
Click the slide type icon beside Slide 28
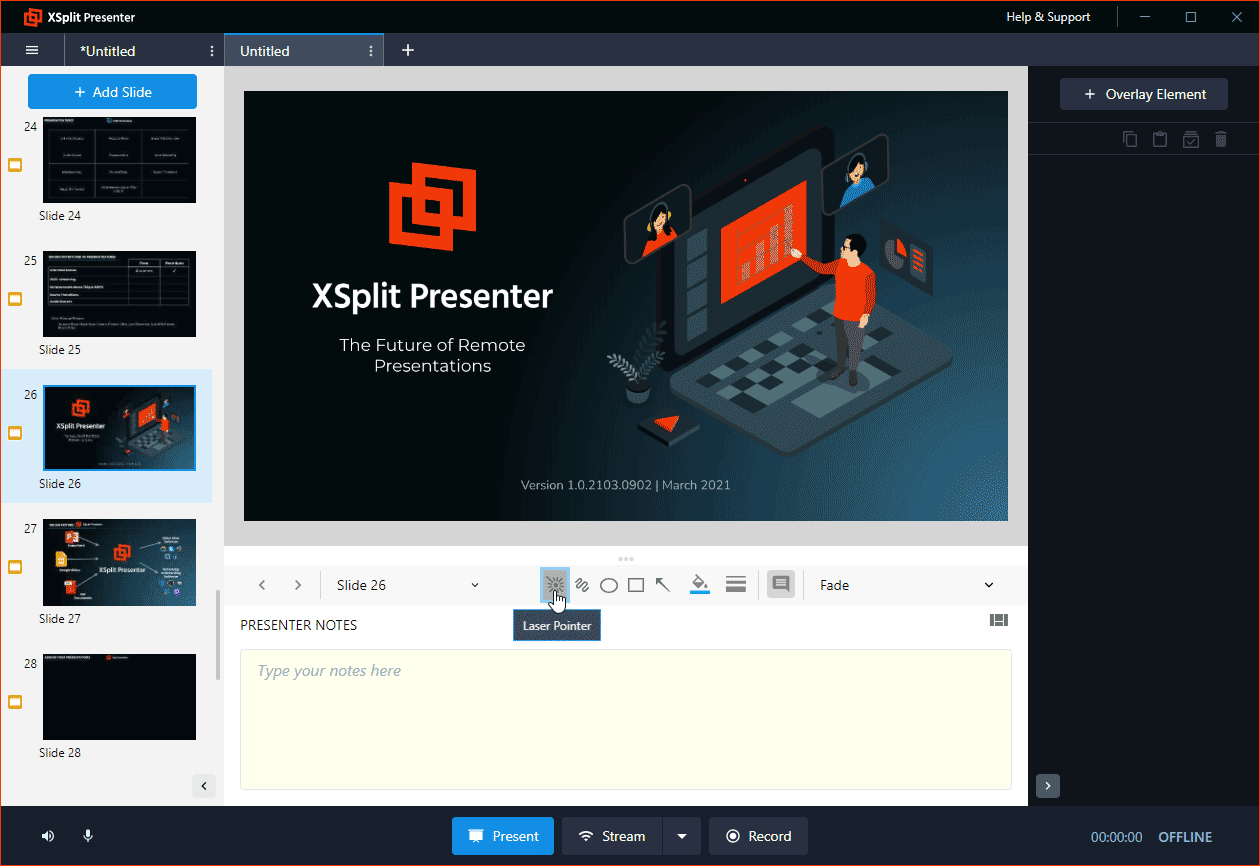(15, 702)
